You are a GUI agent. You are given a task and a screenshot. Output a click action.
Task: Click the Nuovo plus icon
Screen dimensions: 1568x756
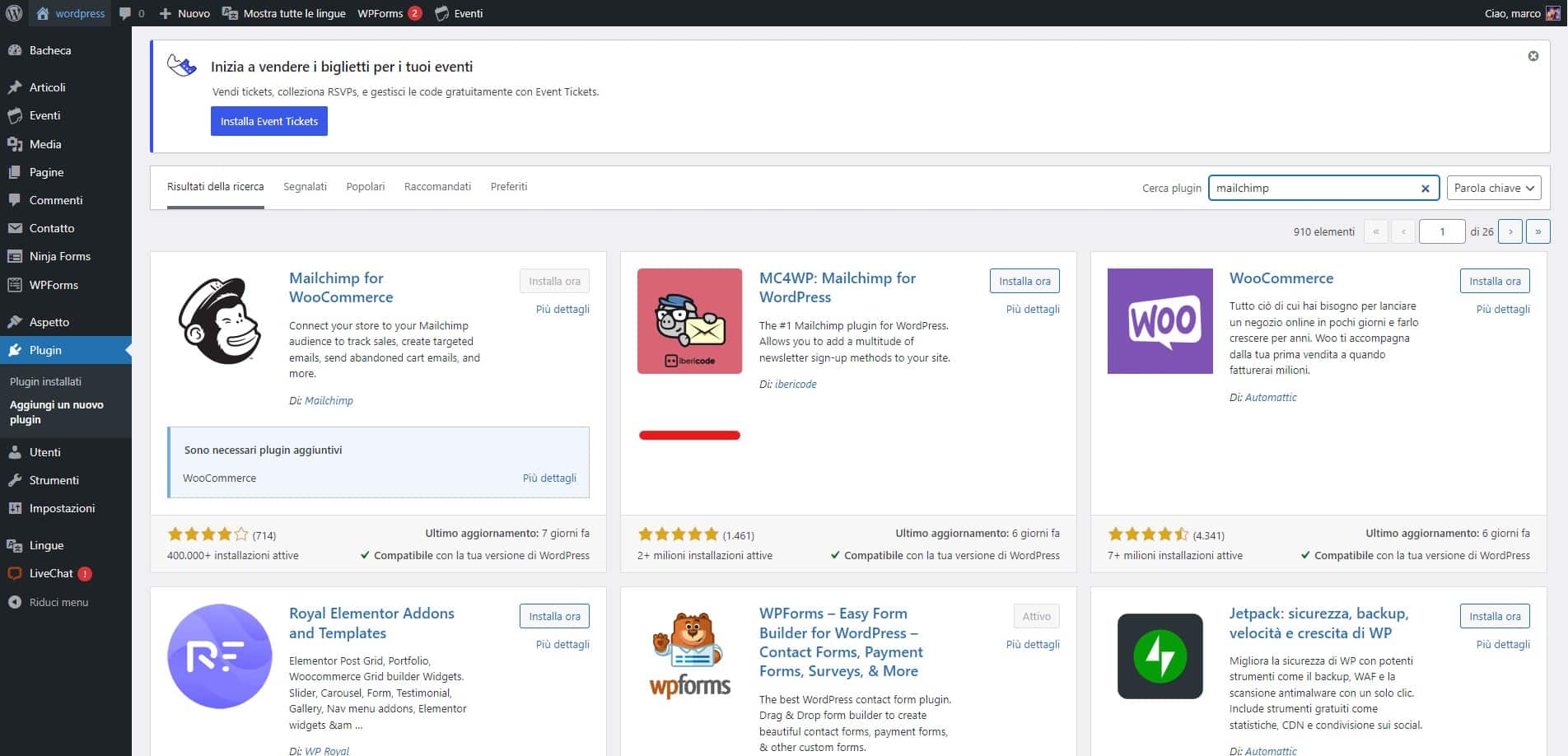pyautogui.click(x=165, y=14)
